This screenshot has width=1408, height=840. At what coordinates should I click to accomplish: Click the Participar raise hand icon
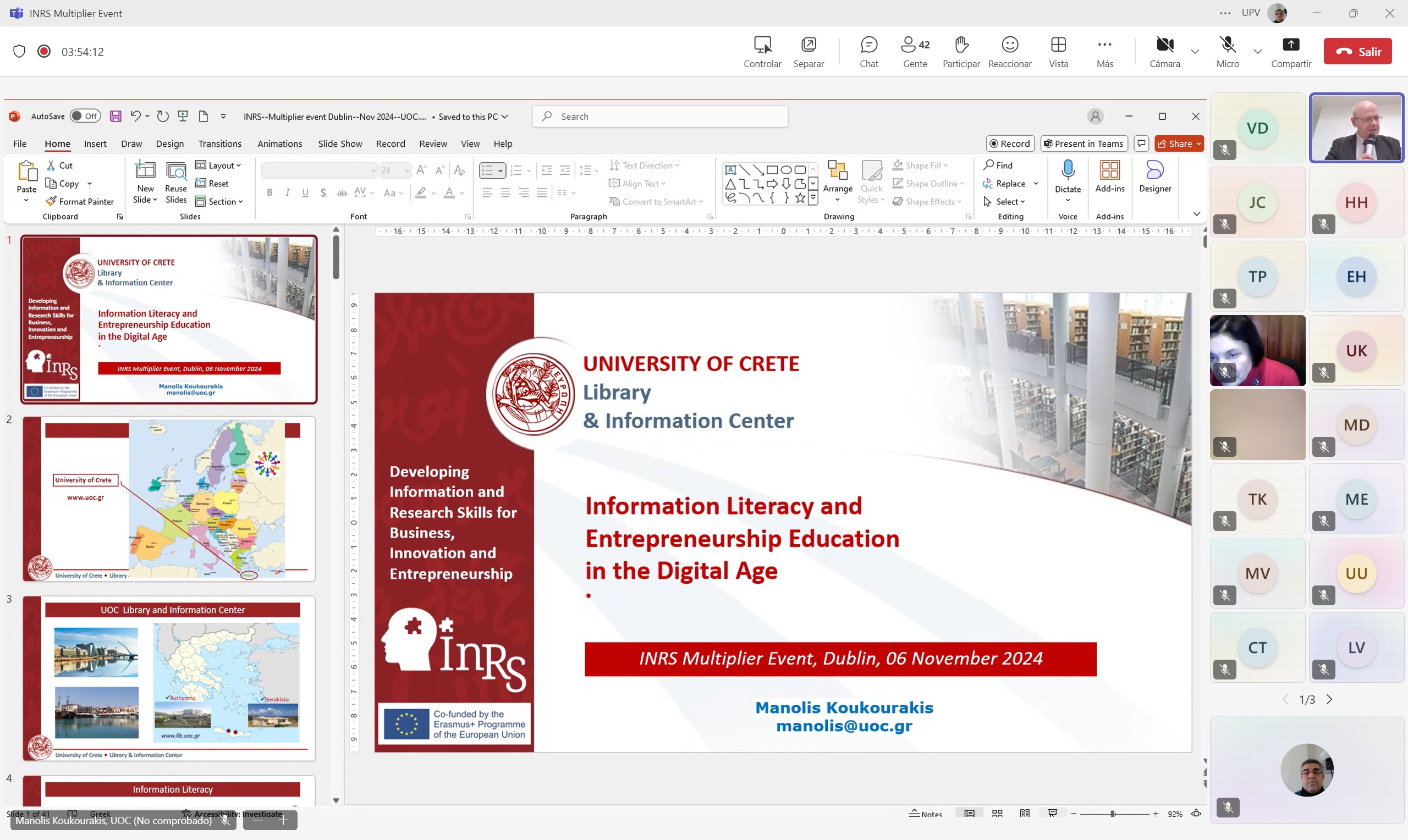961,45
